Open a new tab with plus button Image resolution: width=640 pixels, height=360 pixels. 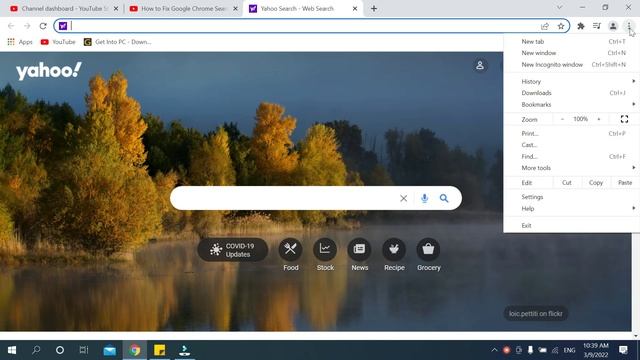[x=374, y=9]
